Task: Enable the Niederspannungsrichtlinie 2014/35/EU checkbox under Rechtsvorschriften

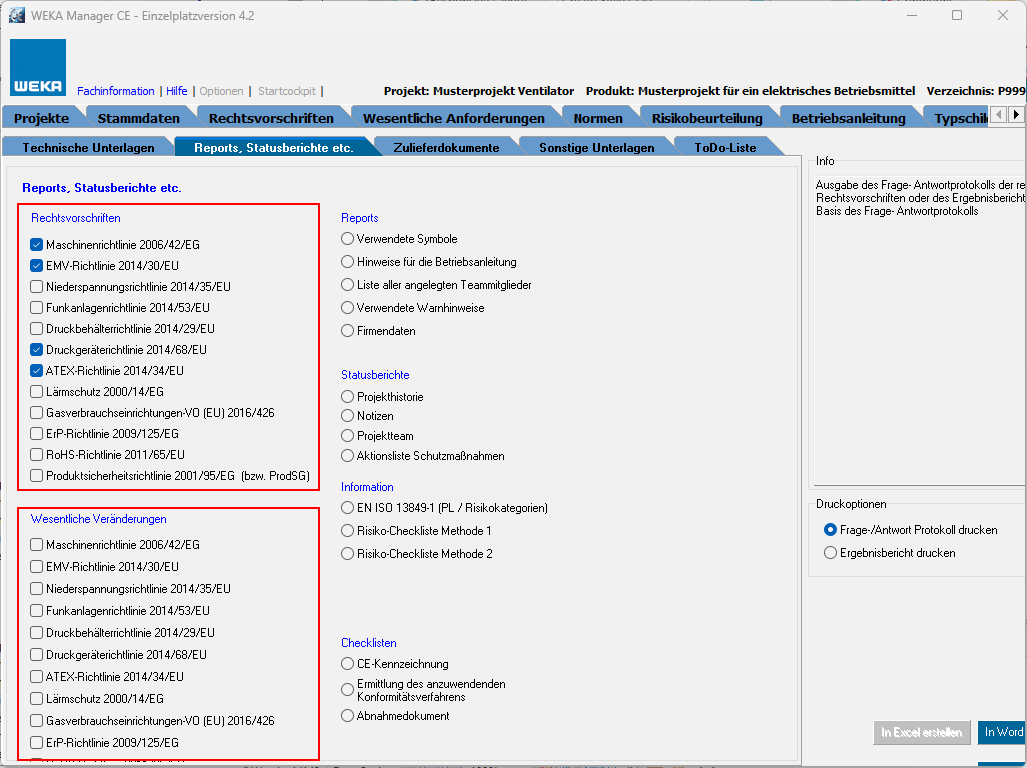Action: coord(37,286)
